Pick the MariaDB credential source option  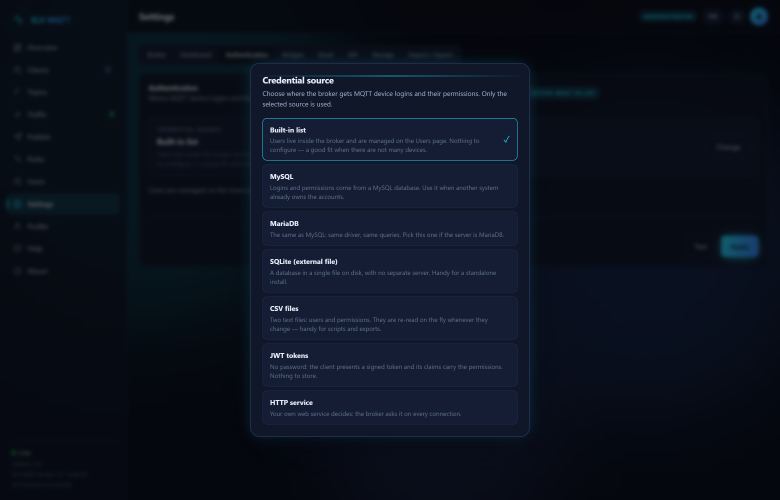coord(390,229)
